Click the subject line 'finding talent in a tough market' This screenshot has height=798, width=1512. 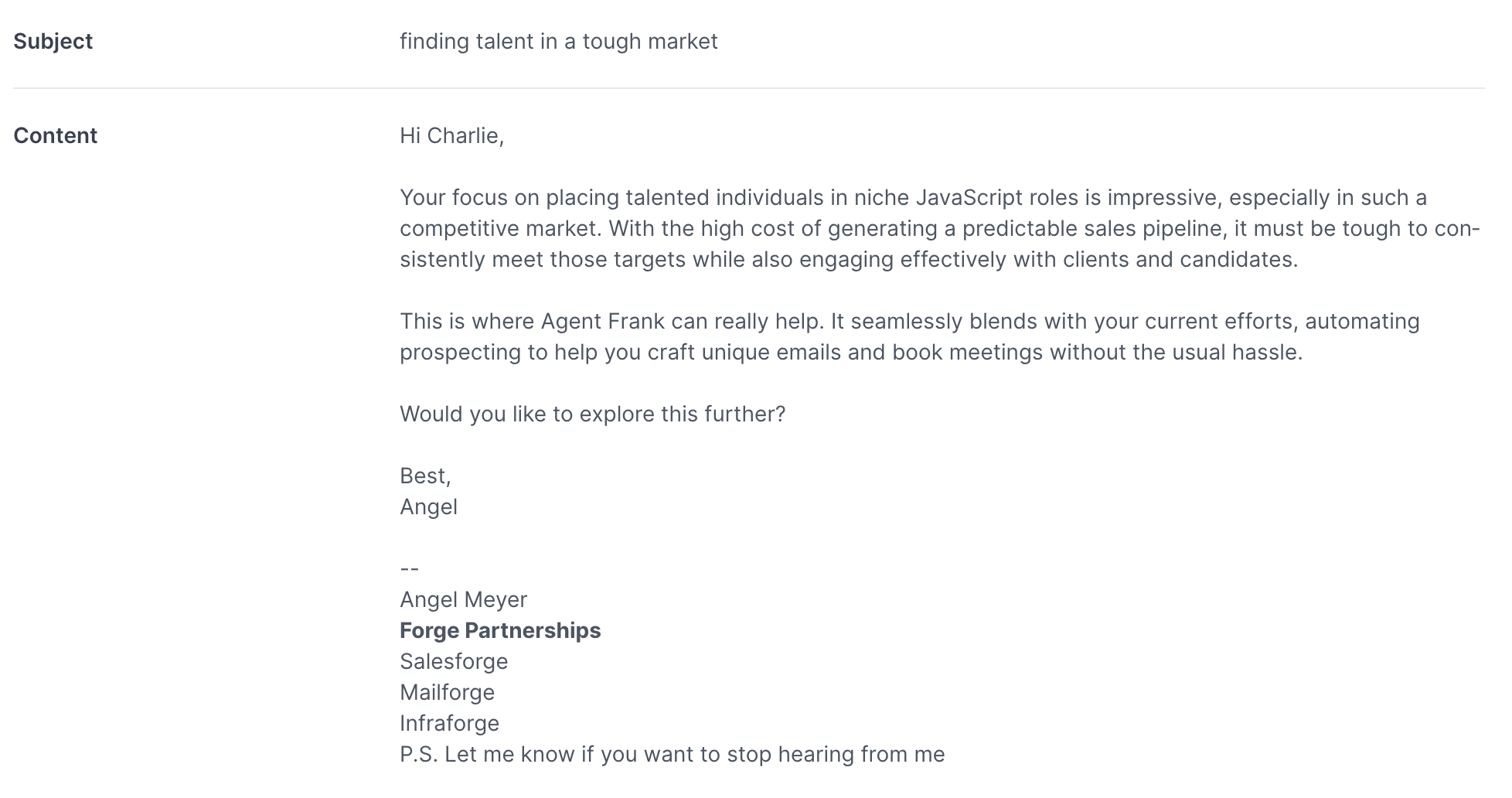click(558, 41)
